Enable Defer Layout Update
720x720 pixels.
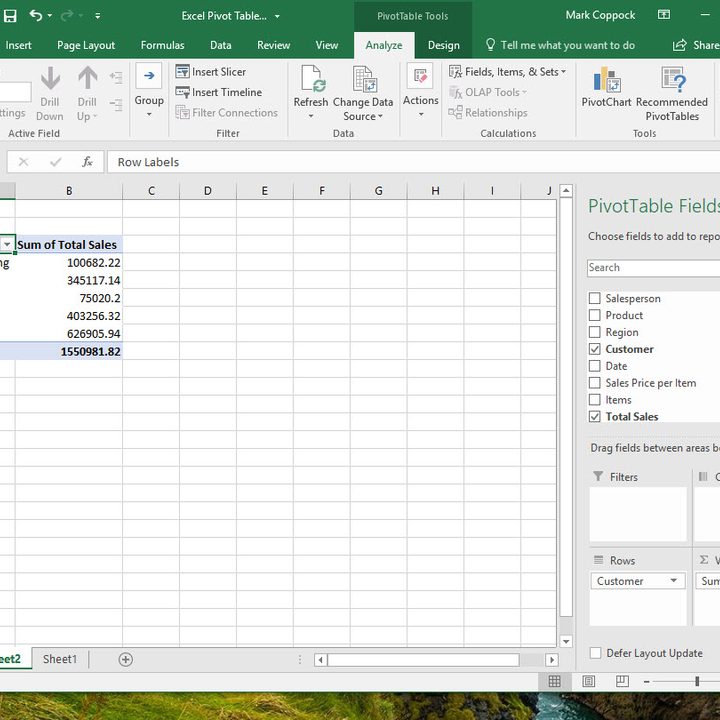point(595,653)
